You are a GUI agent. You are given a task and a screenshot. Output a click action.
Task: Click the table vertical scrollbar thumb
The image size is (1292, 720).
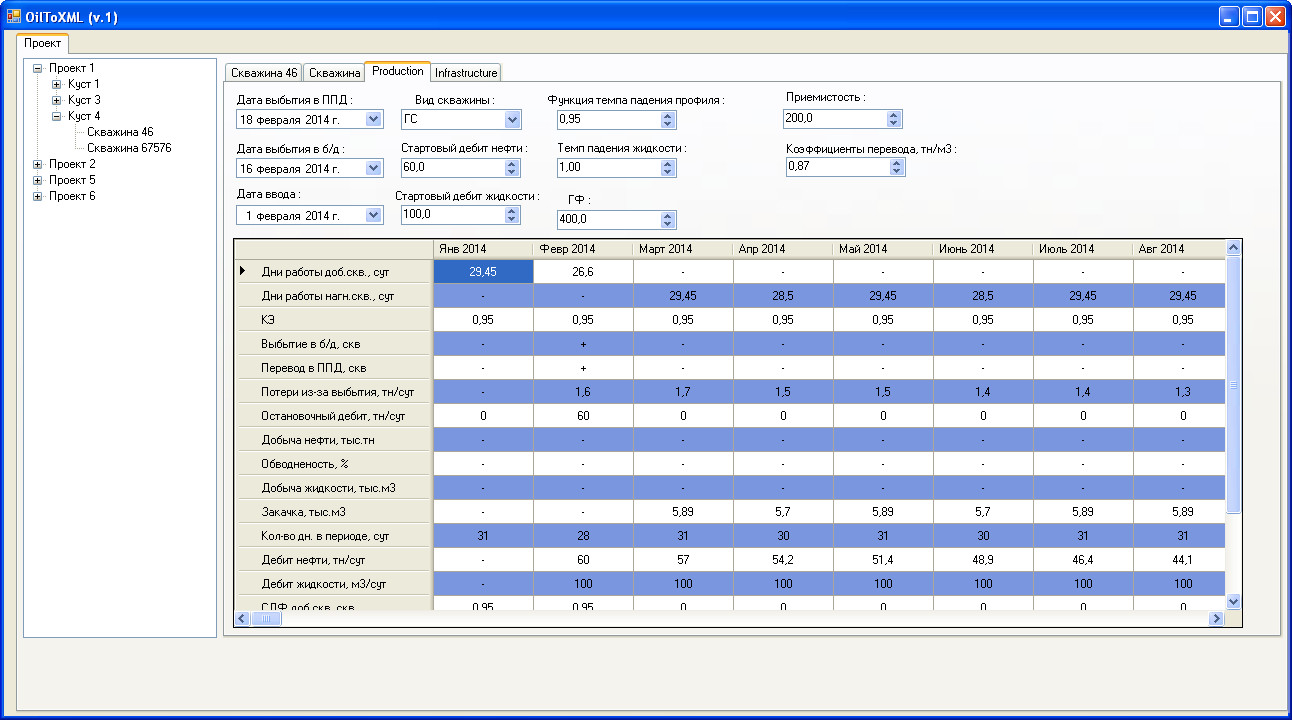(1233, 384)
